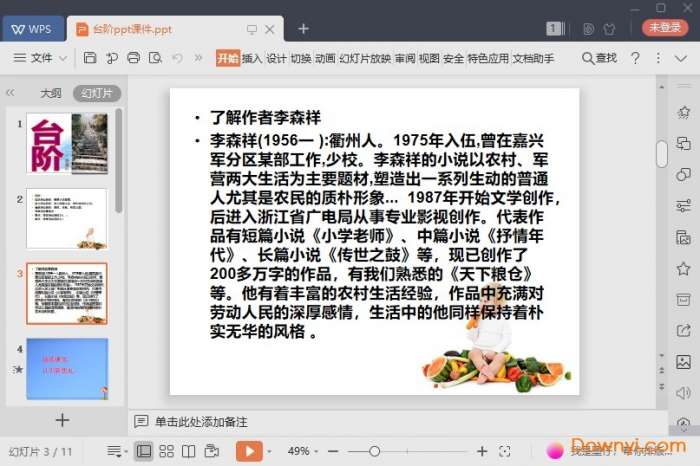
Task: Switch to Slide Sorter view icon
Action: (x=167, y=451)
